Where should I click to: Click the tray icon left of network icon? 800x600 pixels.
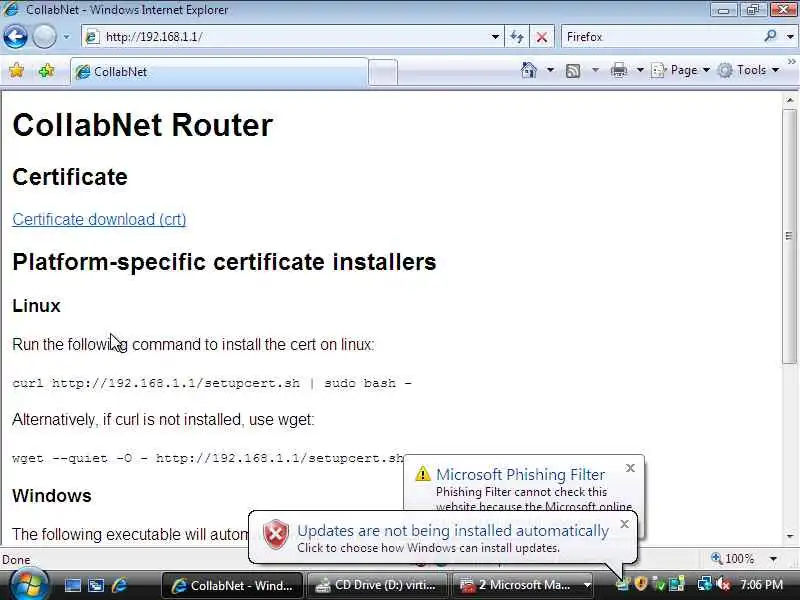point(677,584)
